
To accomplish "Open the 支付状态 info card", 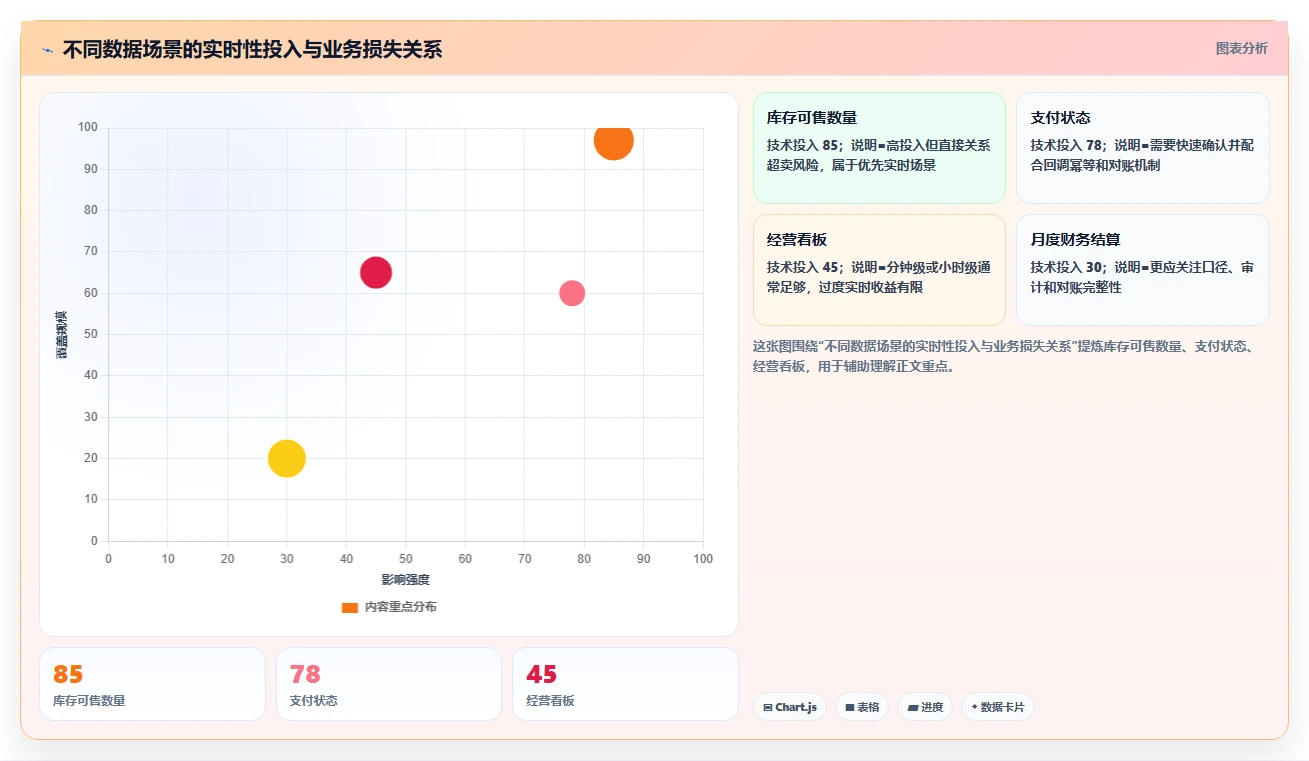I will click(1143, 148).
